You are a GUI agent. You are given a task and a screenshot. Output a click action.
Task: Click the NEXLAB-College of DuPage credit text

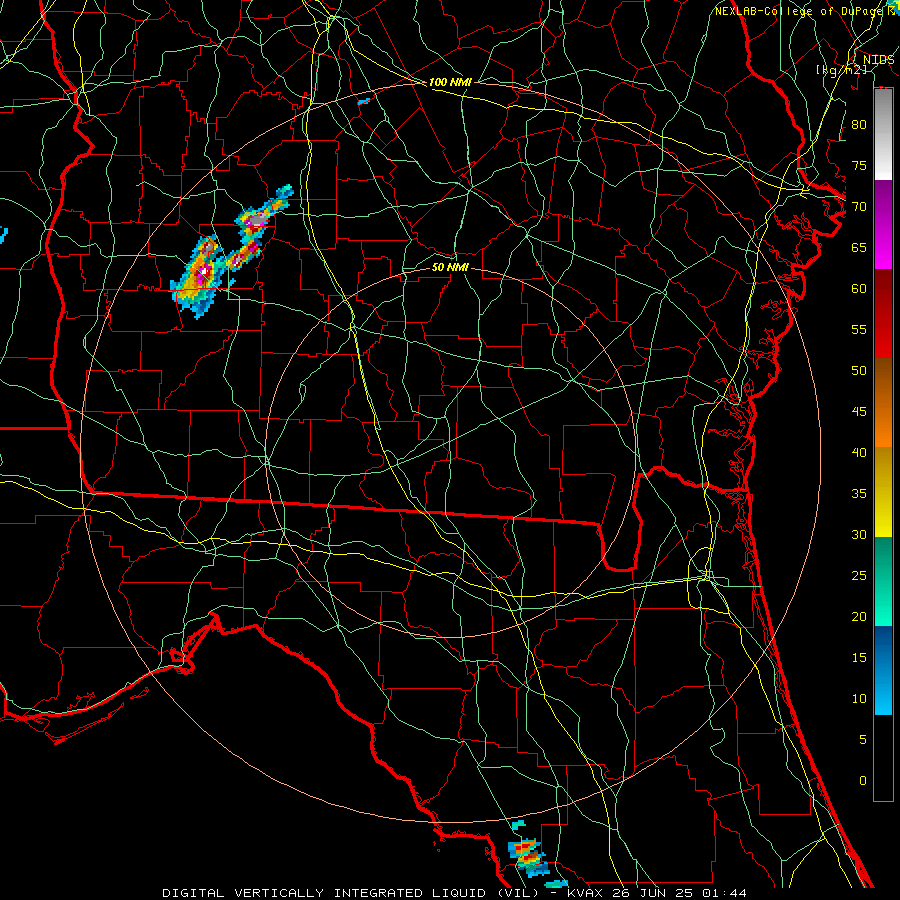[800, 11]
